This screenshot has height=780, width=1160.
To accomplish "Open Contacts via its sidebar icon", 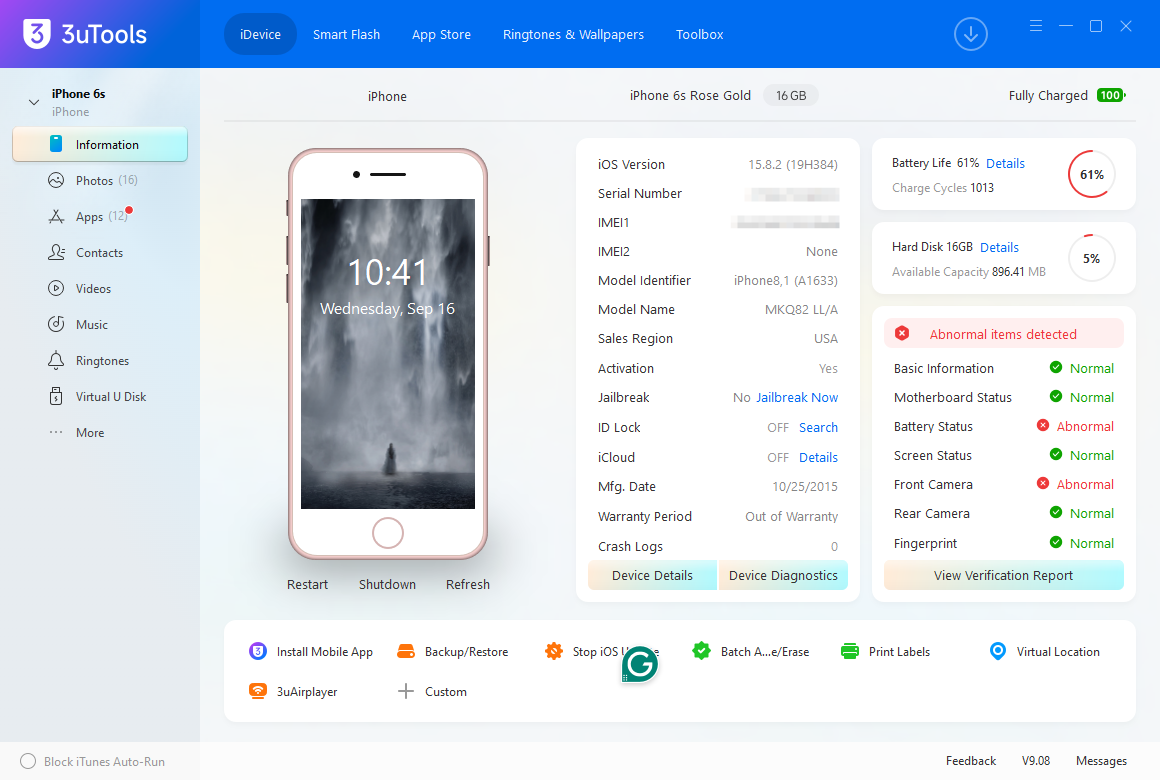I will coord(56,252).
